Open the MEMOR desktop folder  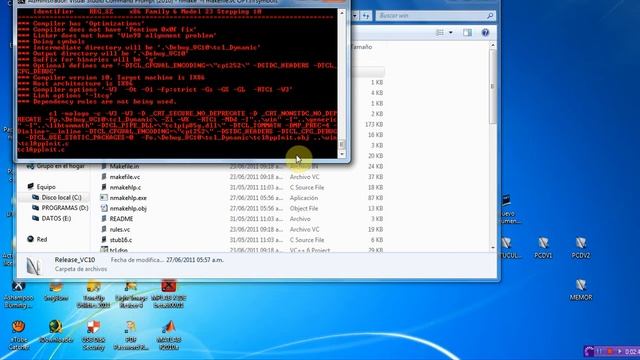[x=580, y=290]
